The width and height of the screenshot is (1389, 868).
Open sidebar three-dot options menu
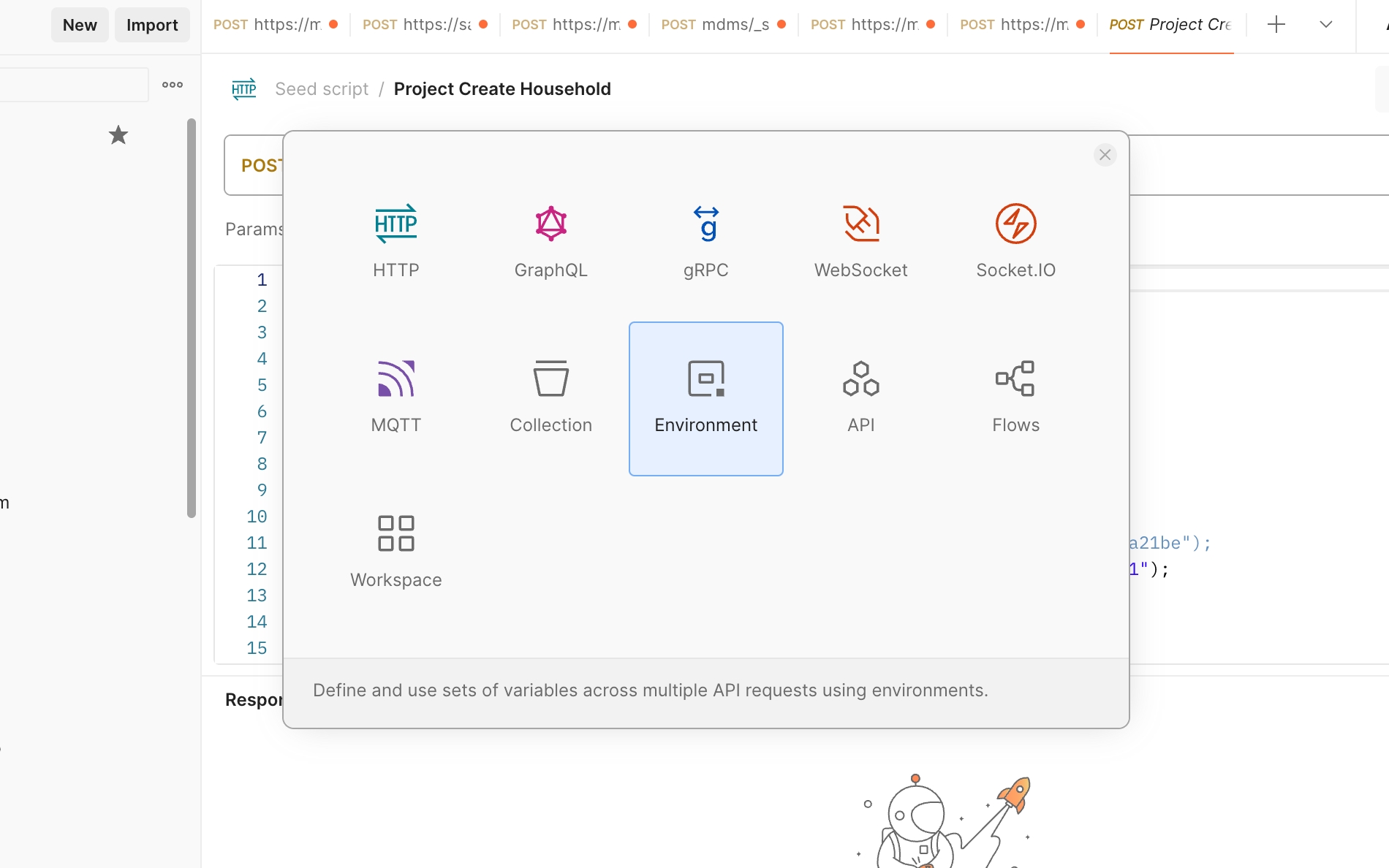(173, 85)
